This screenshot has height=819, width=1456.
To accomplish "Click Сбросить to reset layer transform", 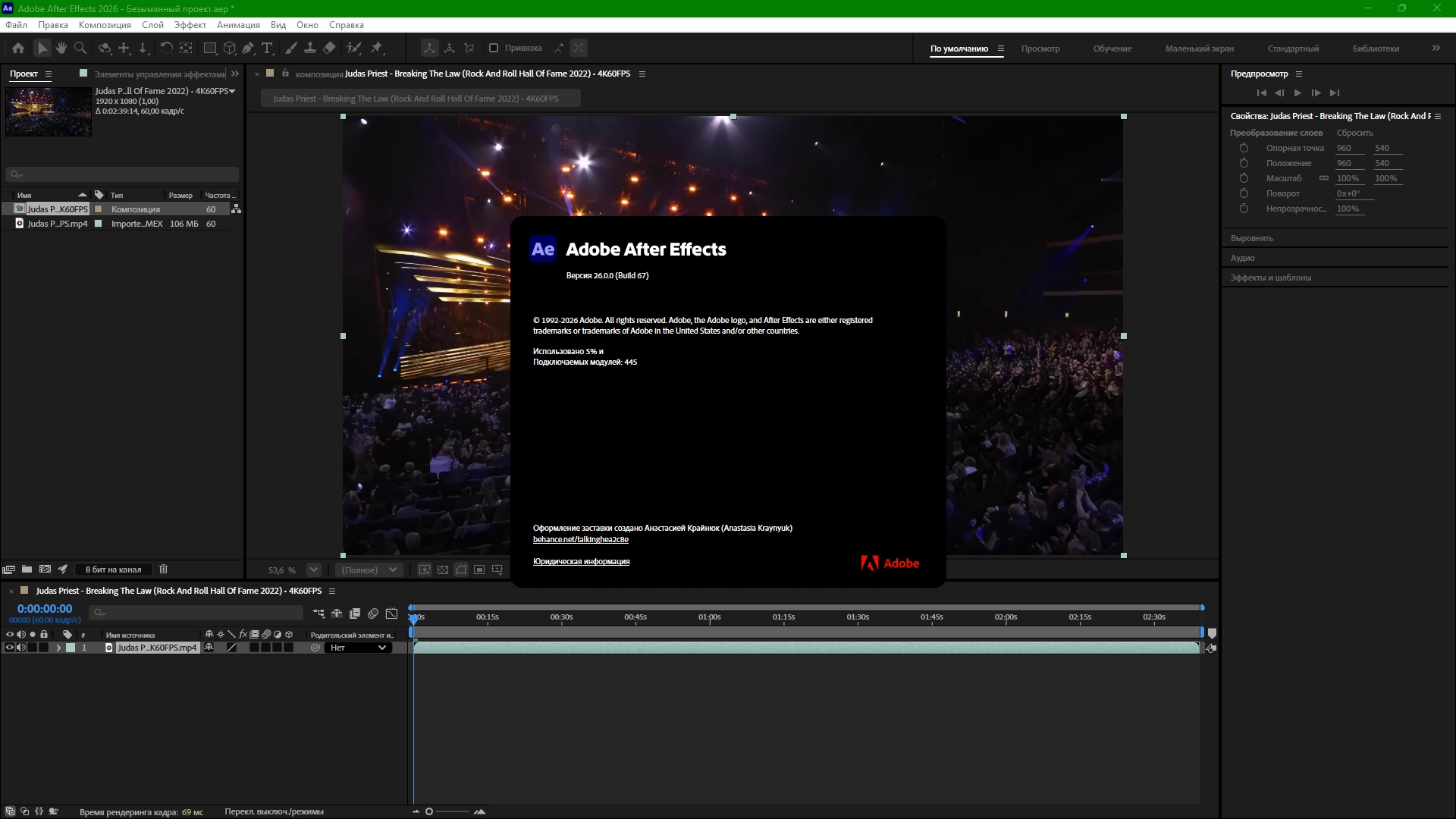I will pos(1354,133).
